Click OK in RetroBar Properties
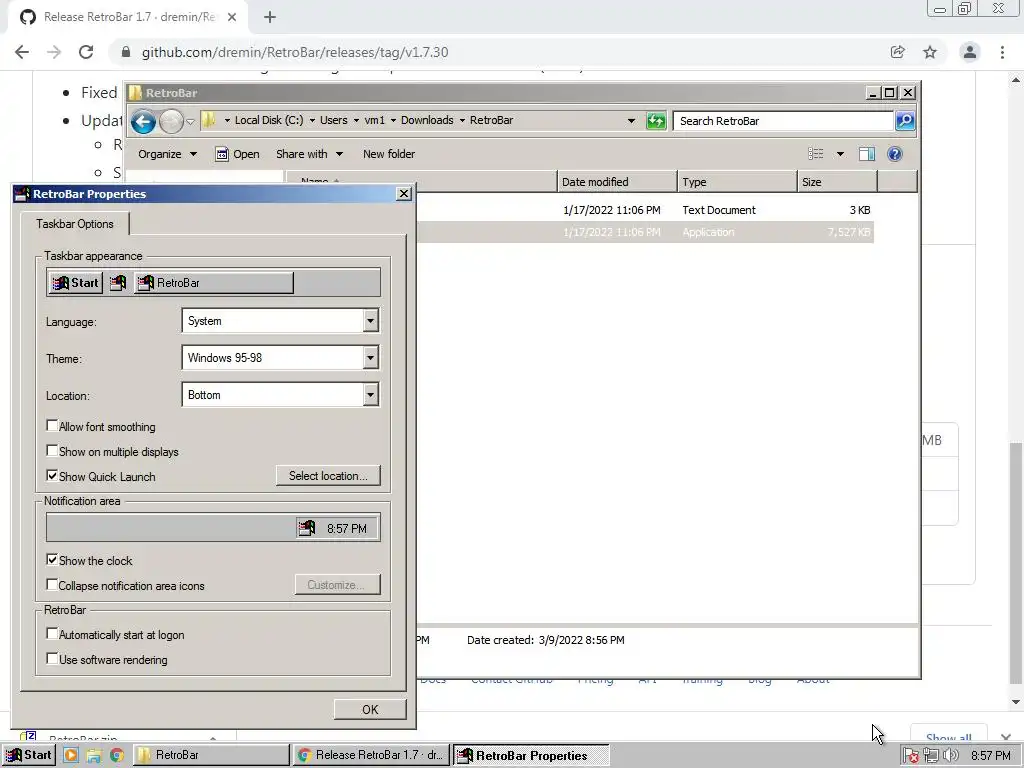 pos(370,709)
